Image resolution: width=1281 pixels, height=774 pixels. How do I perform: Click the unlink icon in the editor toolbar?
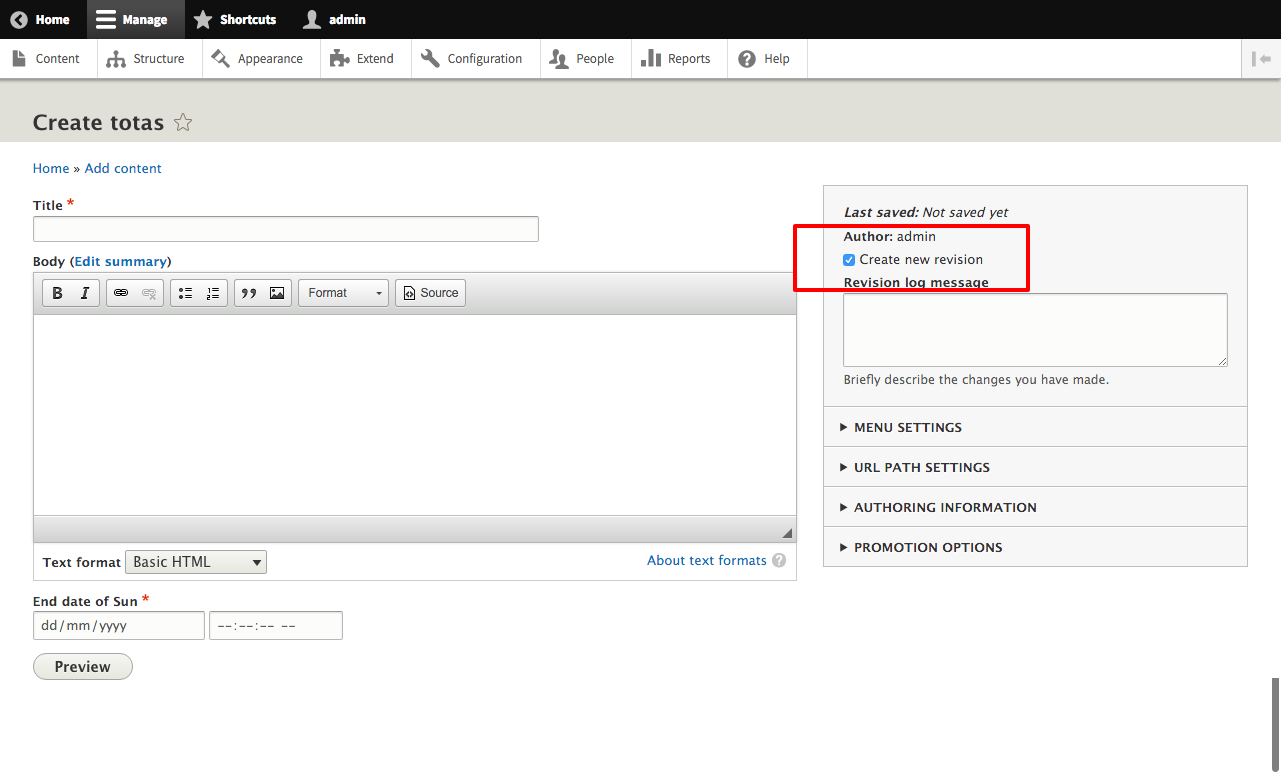[x=148, y=292]
